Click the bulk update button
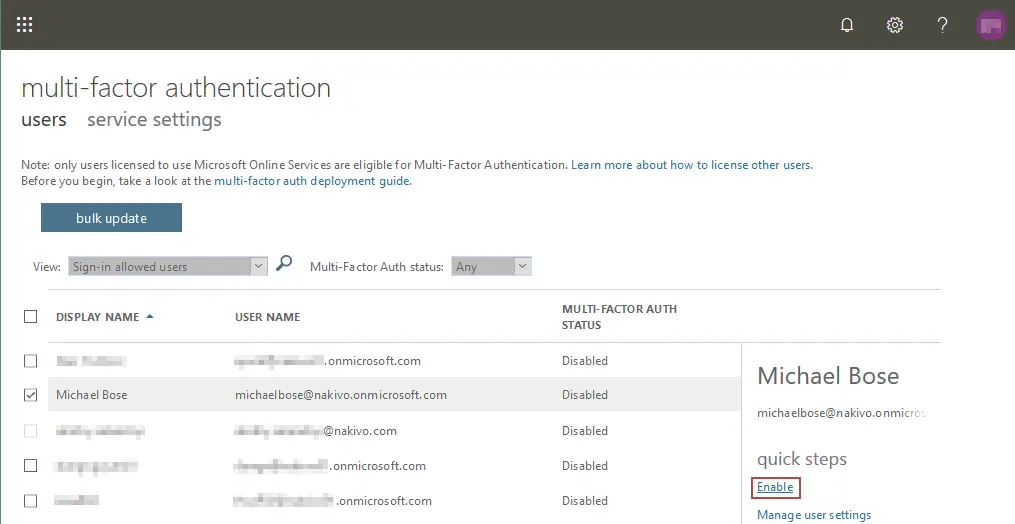Image resolution: width=1015 pixels, height=524 pixels. 111,218
